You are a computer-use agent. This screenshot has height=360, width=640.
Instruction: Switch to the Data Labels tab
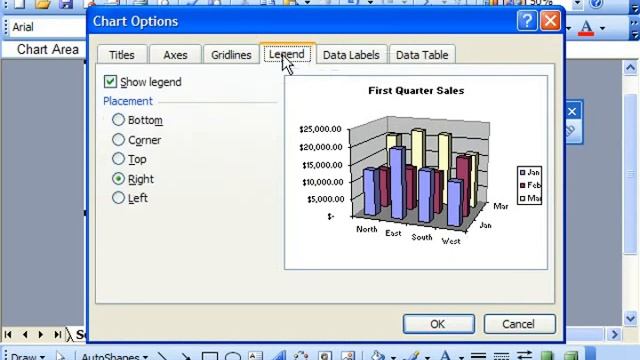[x=351, y=55]
